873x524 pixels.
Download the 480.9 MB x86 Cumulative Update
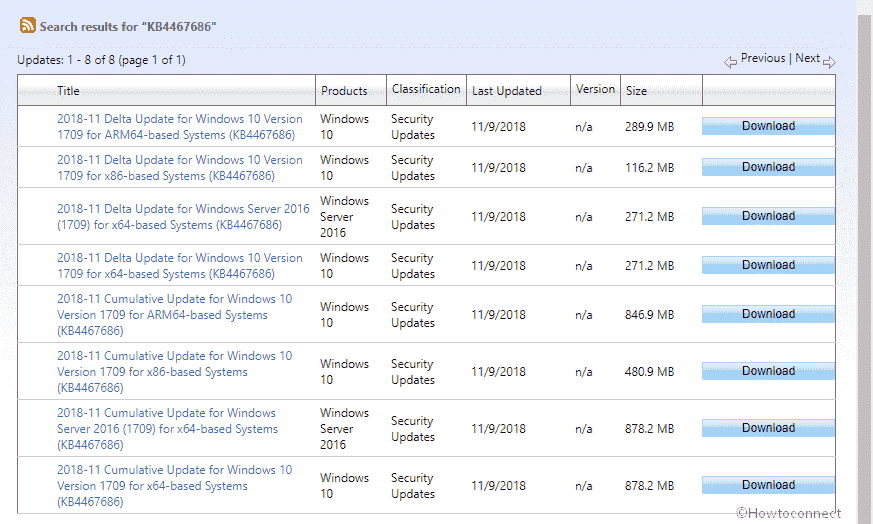coord(768,371)
